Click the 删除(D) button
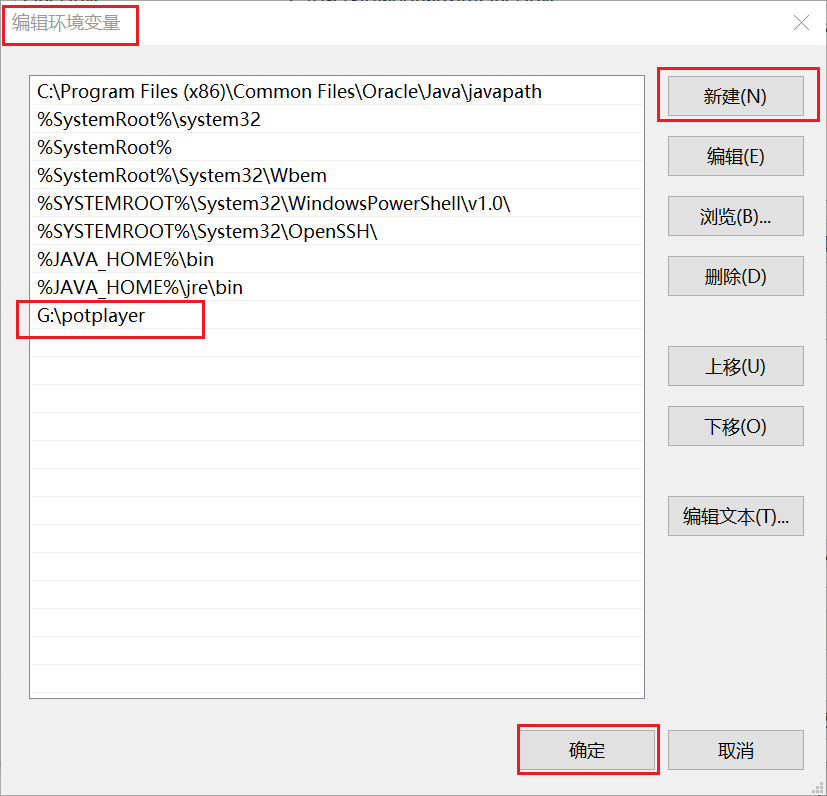The height and width of the screenshot is (796, 827). pyautogui.click(x=735, y=276)
